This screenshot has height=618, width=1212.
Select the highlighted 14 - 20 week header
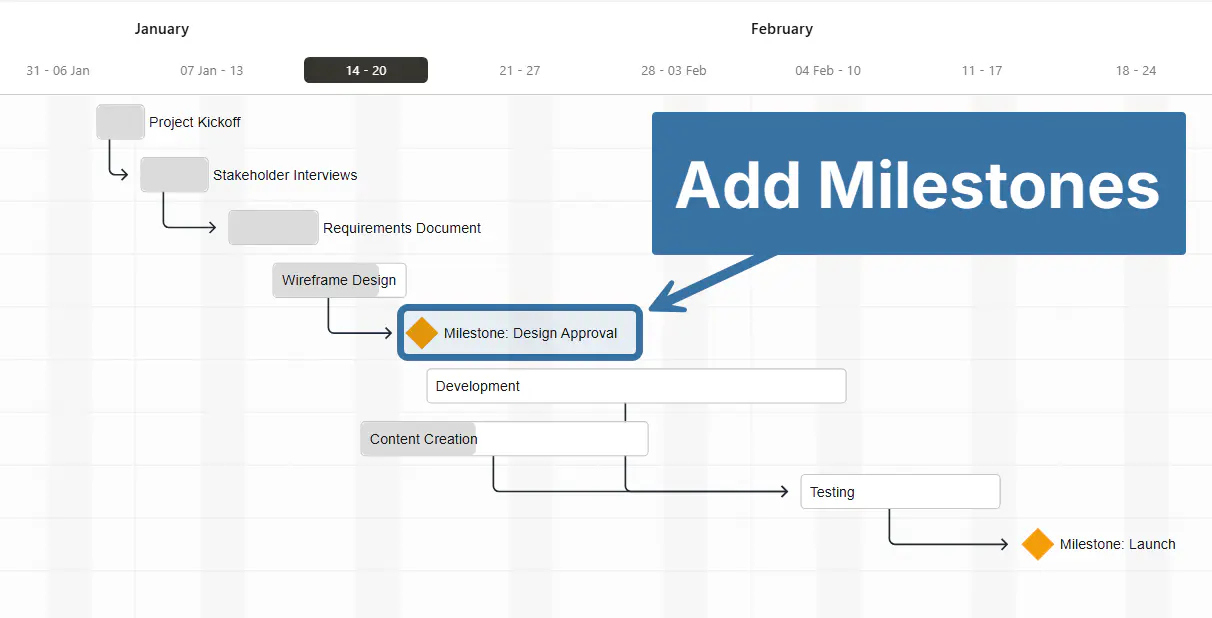coord(366,70)
